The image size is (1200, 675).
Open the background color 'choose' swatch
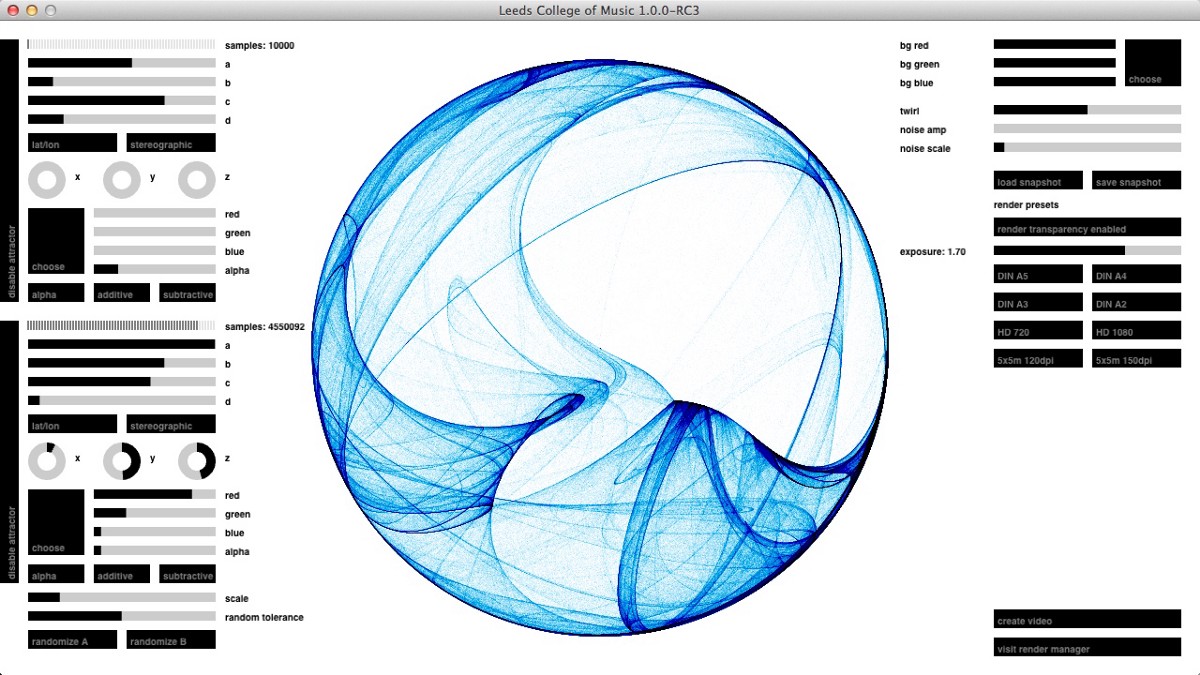click(x=1152, y=62)
